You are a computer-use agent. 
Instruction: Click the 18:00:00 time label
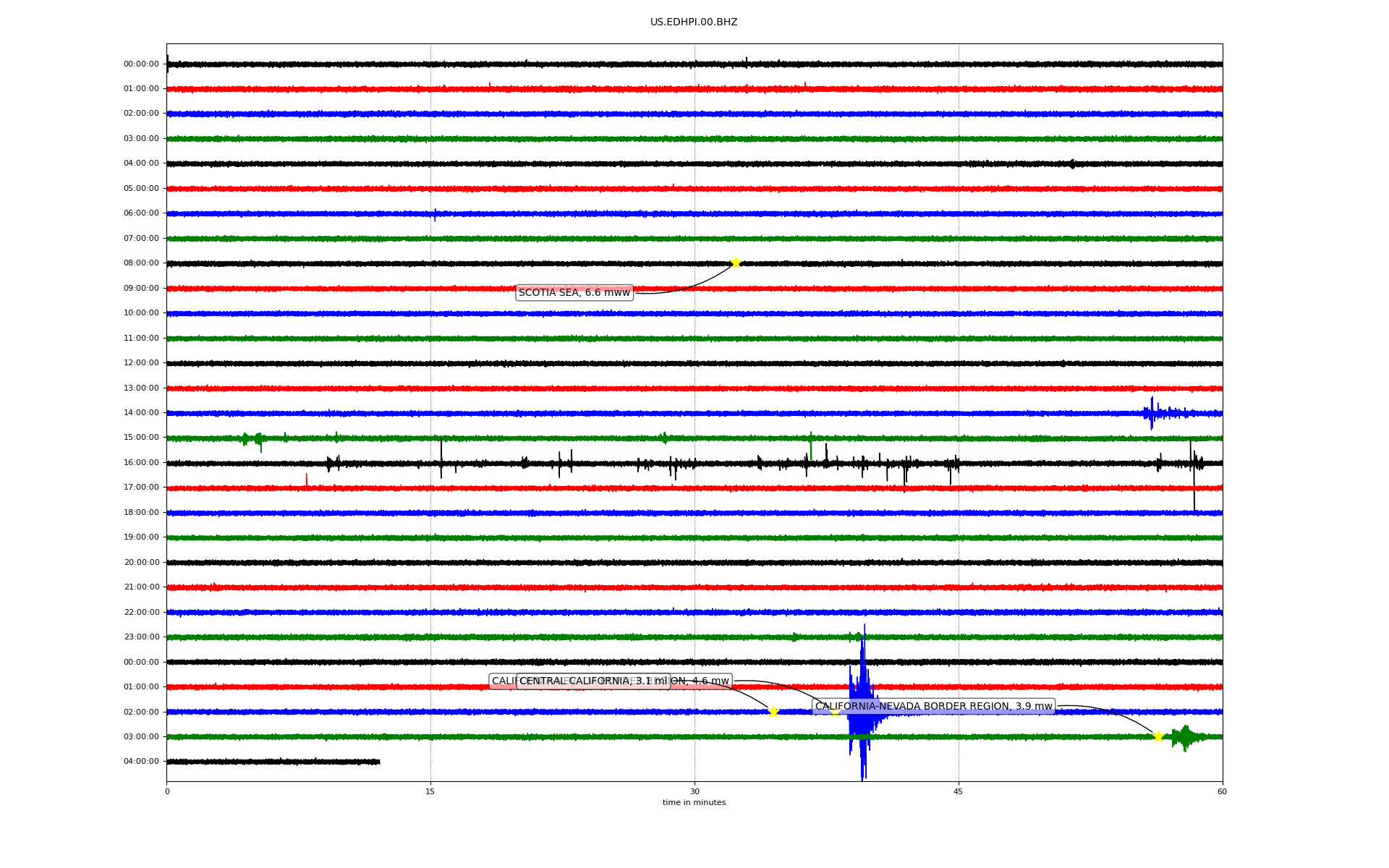click(141, 513)
